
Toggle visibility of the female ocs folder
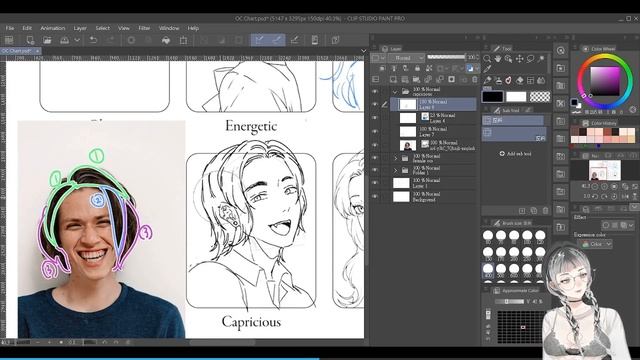pyautogui.click(x=375, y=158)
